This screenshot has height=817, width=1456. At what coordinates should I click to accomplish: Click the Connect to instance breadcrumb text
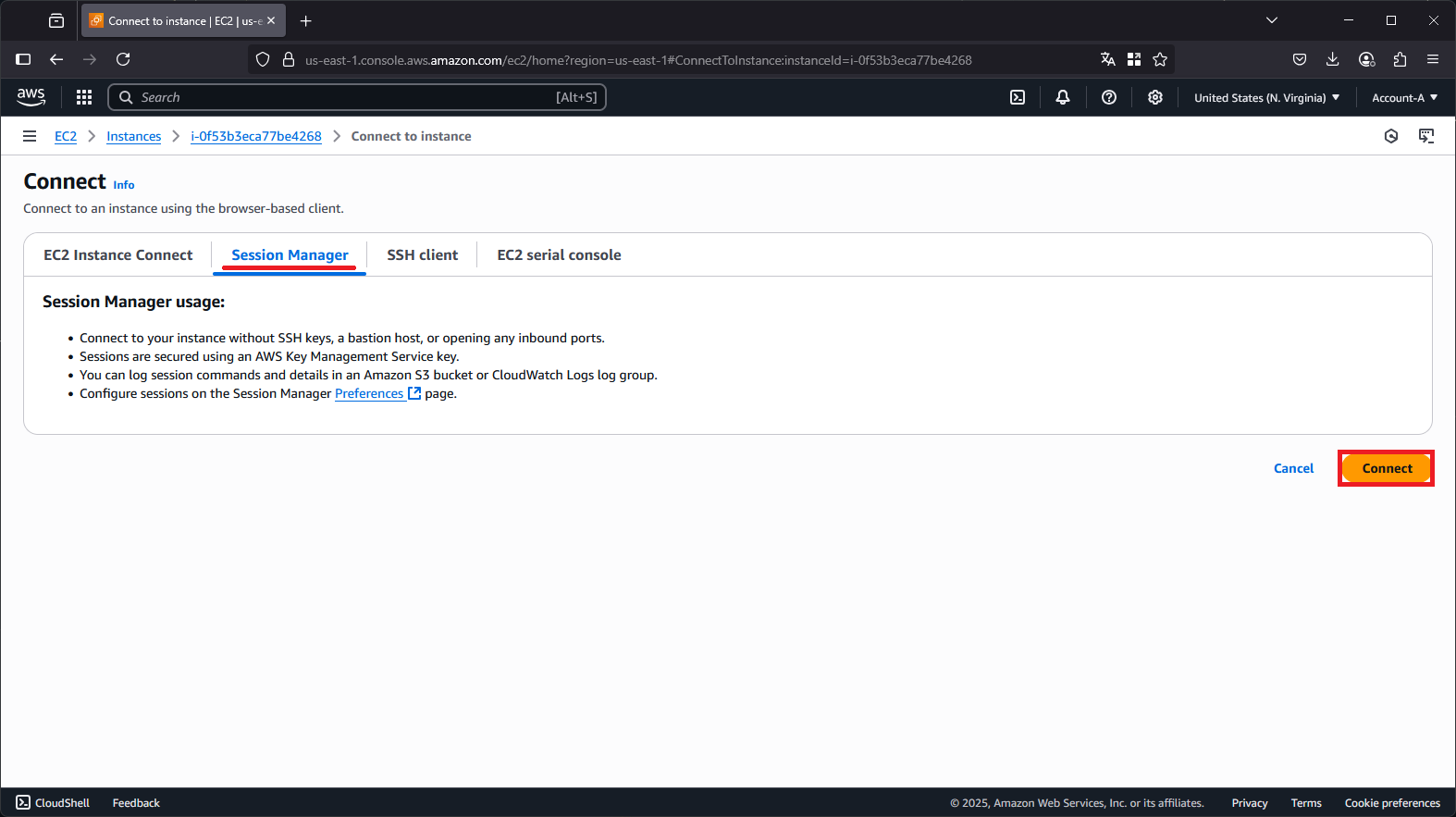(x=411, y=136)
